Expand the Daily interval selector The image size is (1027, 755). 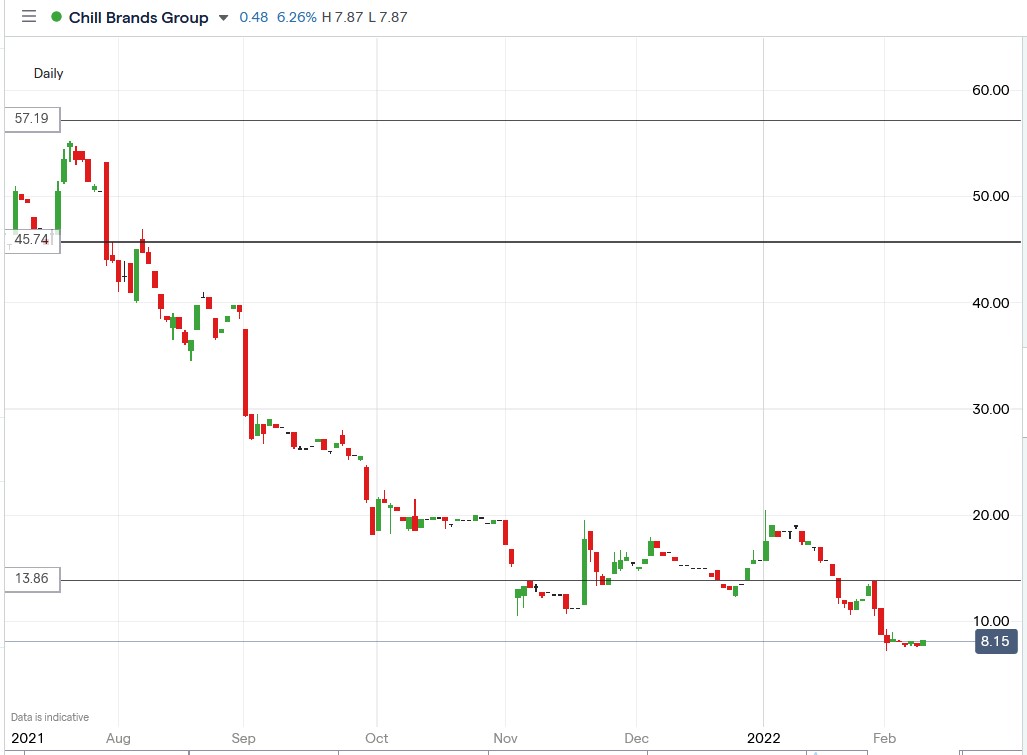pos(48,73)
